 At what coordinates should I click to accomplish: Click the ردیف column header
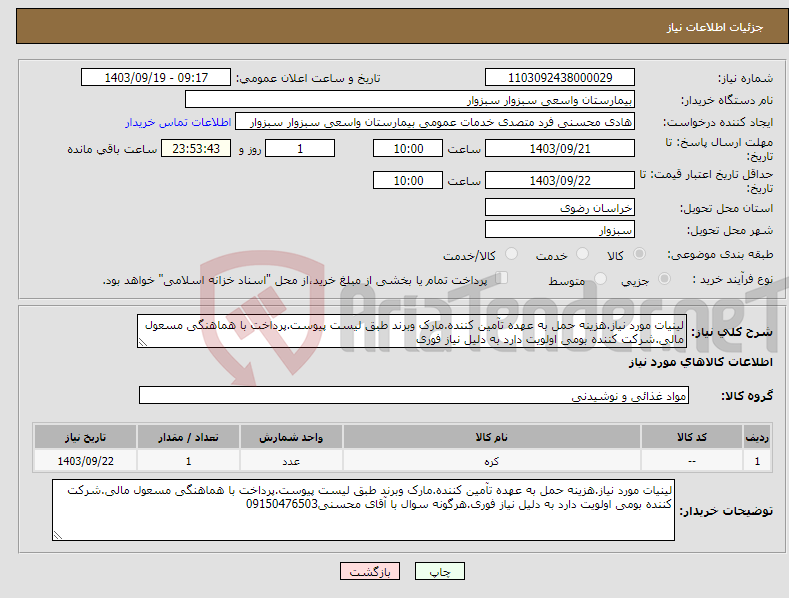click(x=757, y=437)
